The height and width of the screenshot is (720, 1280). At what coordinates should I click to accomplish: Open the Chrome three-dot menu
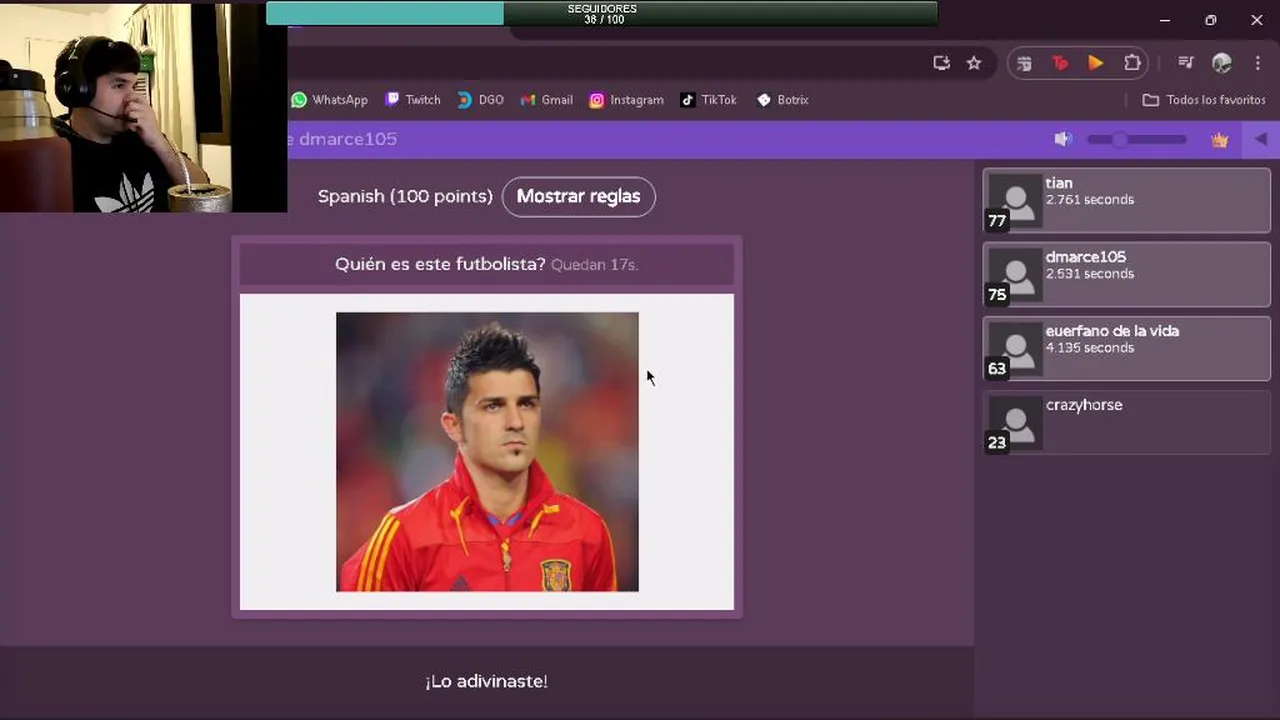pyautogui.click(x=1258, y=63)
